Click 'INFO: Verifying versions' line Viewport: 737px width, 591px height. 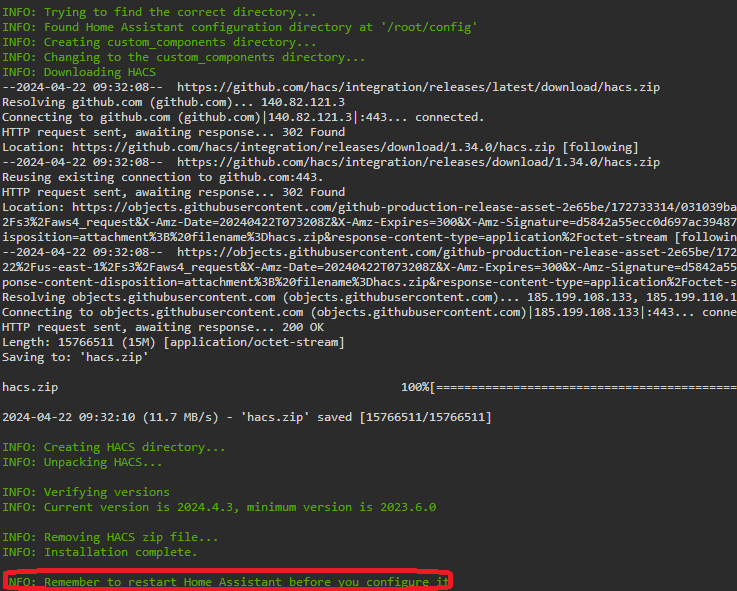click(x=86, y=493)
